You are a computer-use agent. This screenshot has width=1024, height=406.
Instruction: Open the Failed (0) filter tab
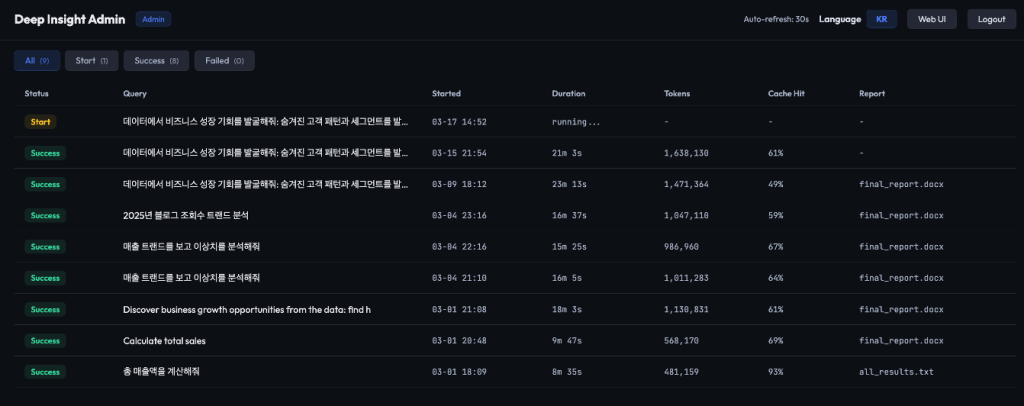pos(224,61)
